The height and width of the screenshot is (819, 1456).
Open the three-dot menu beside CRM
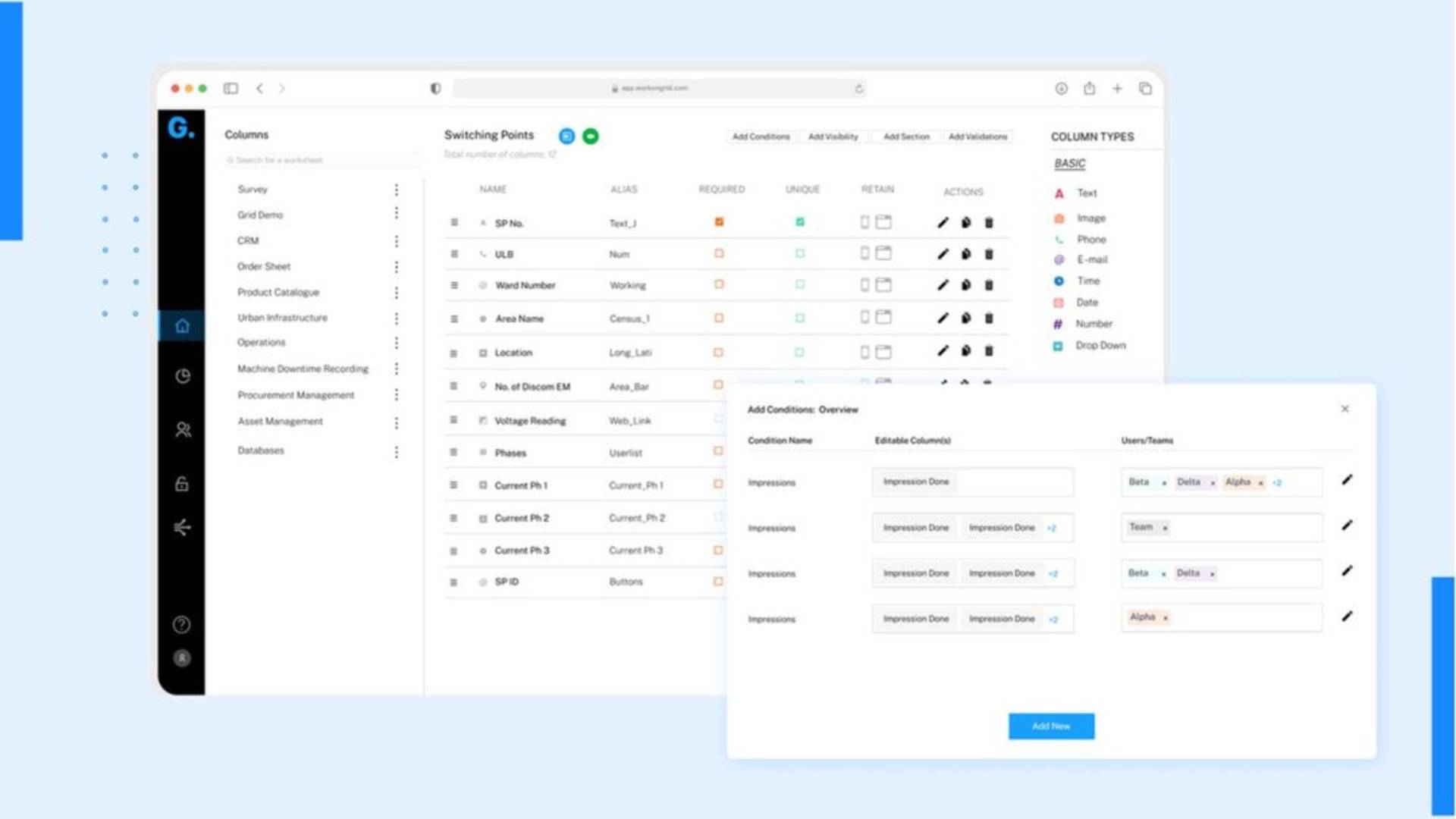click(396, 241)
